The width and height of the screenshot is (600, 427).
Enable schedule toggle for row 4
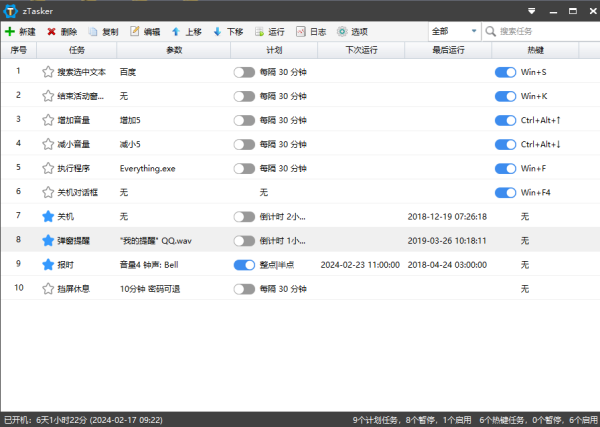point(244,145)
